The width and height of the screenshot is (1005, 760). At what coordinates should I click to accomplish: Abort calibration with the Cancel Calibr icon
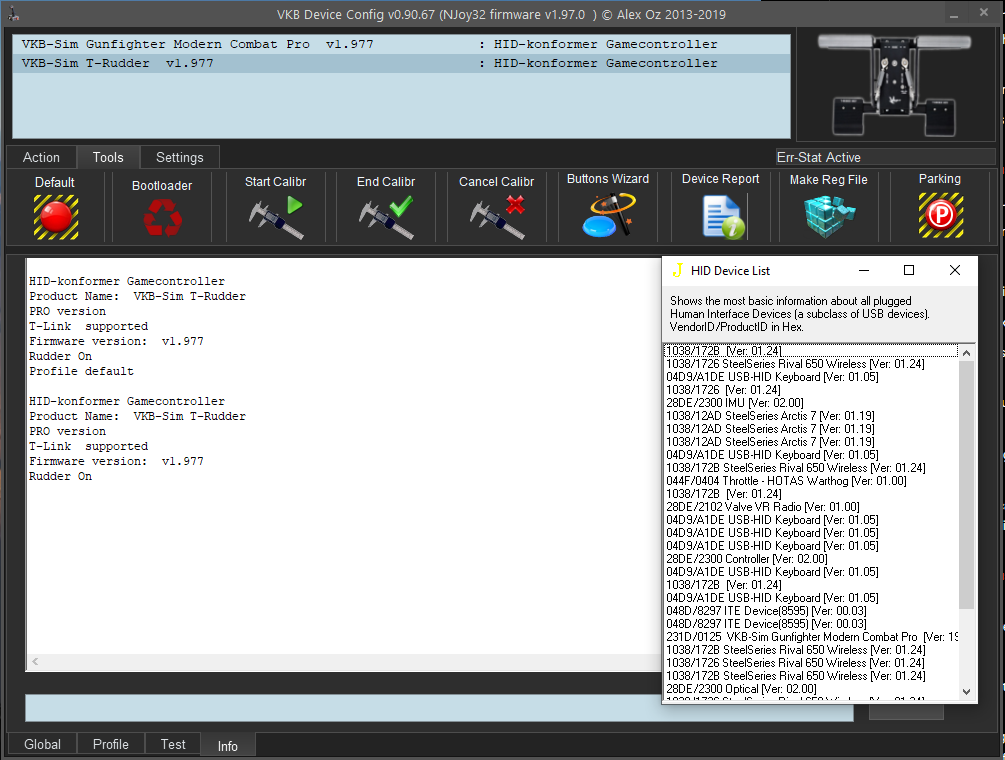click(x=497, y=218)
